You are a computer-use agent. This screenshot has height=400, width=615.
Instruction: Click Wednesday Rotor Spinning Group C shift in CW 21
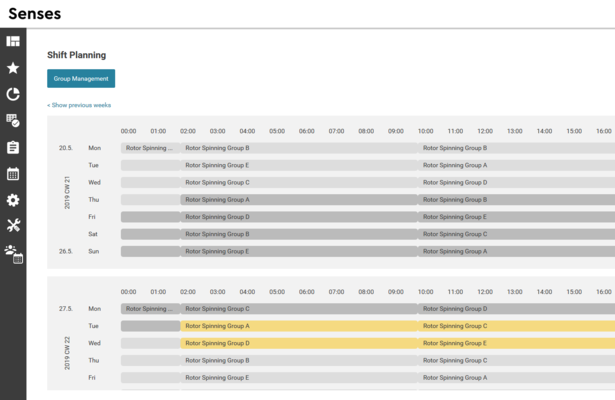point(298,183)
